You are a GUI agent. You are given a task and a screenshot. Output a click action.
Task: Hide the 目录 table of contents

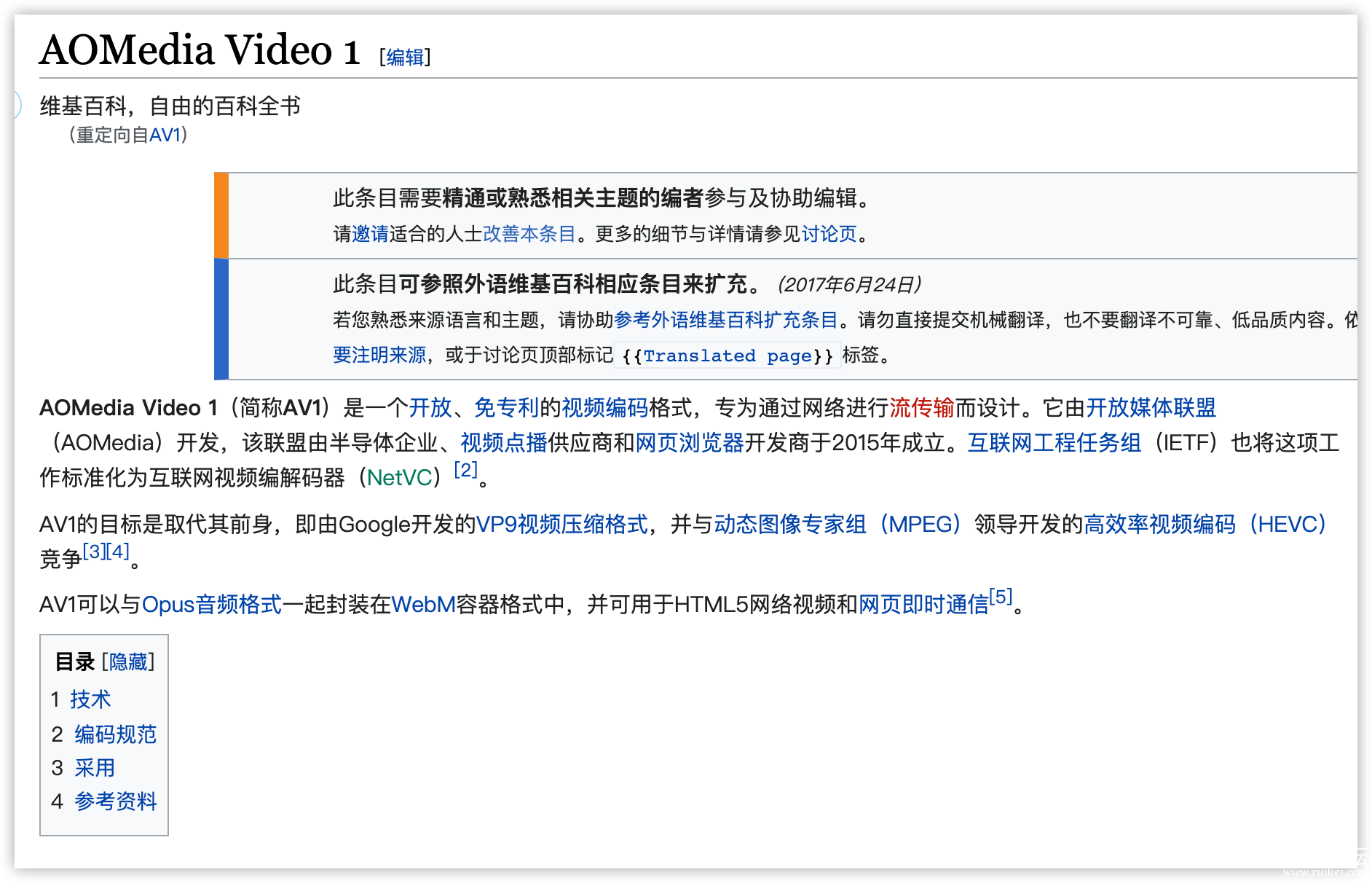point(128,662)
